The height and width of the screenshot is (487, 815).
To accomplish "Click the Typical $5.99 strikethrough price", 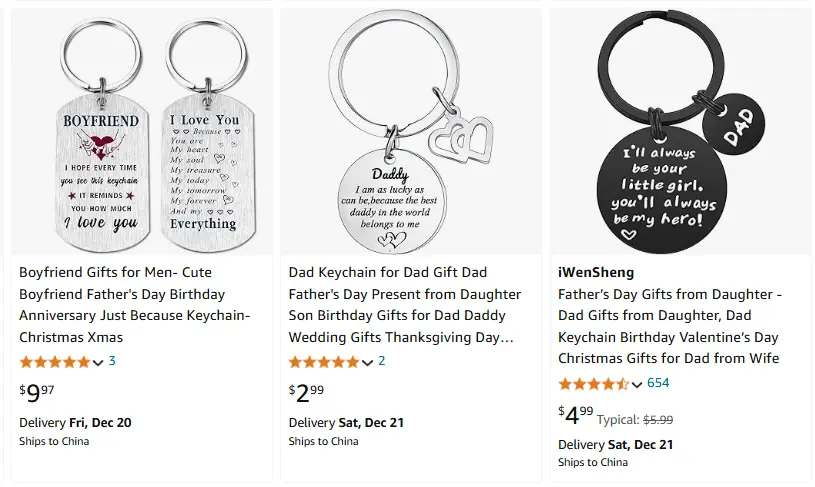I will pyautogui.click(x=635, y=419).
